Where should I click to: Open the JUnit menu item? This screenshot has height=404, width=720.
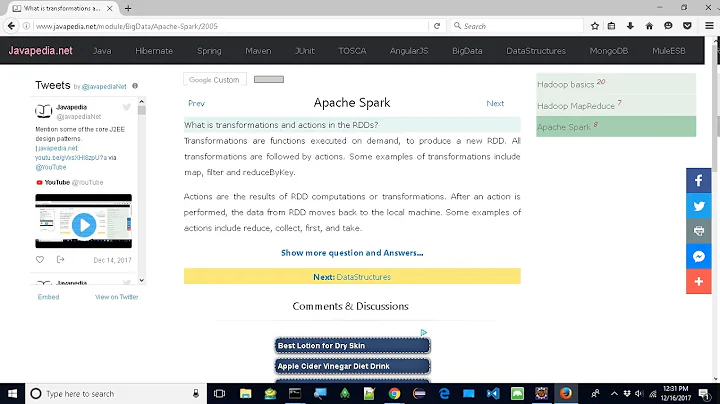(x=305, y=51)
